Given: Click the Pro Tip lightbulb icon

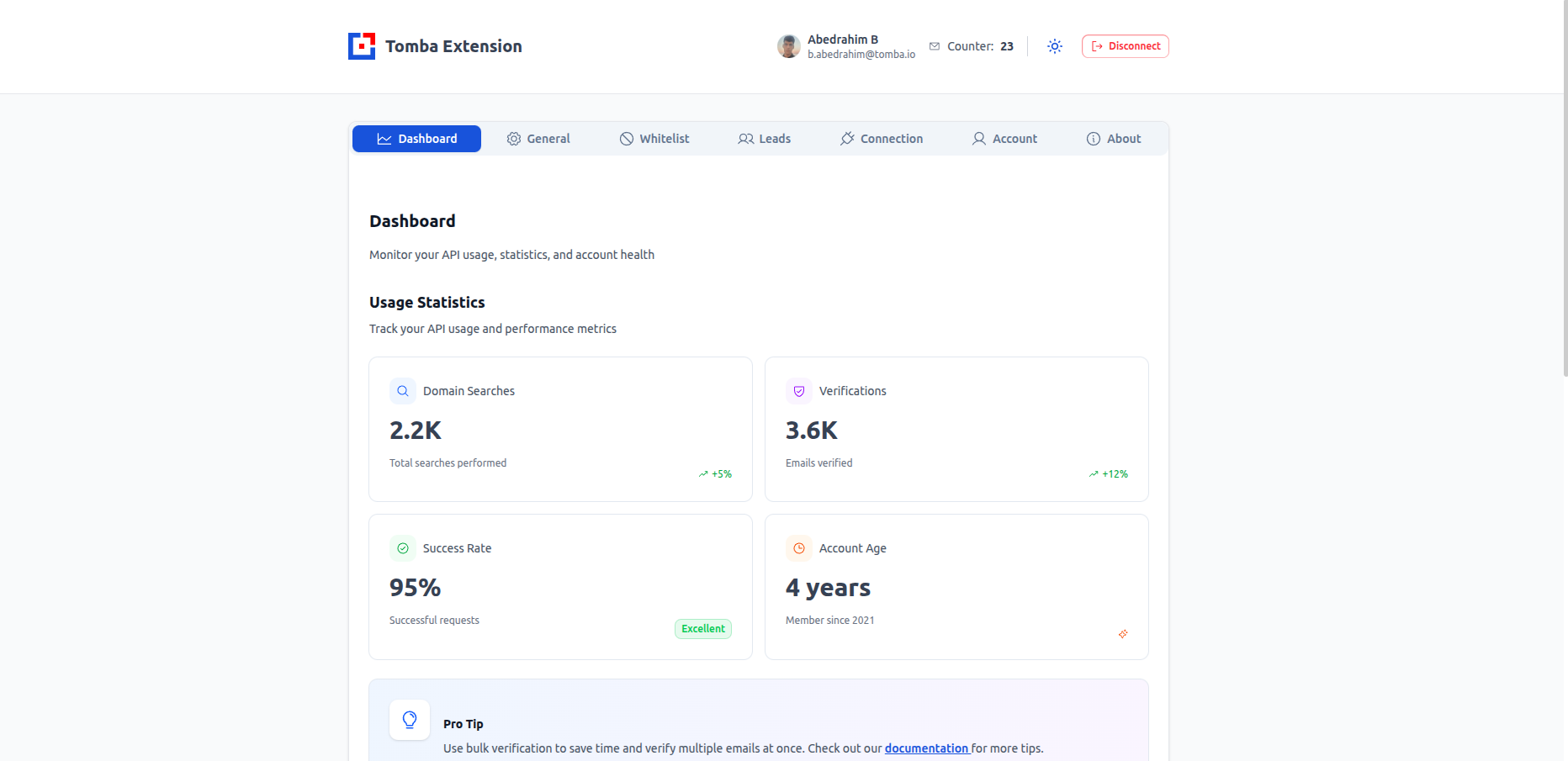Looking at the screenshot, I should pyautogui.click(x=410, y=720).
